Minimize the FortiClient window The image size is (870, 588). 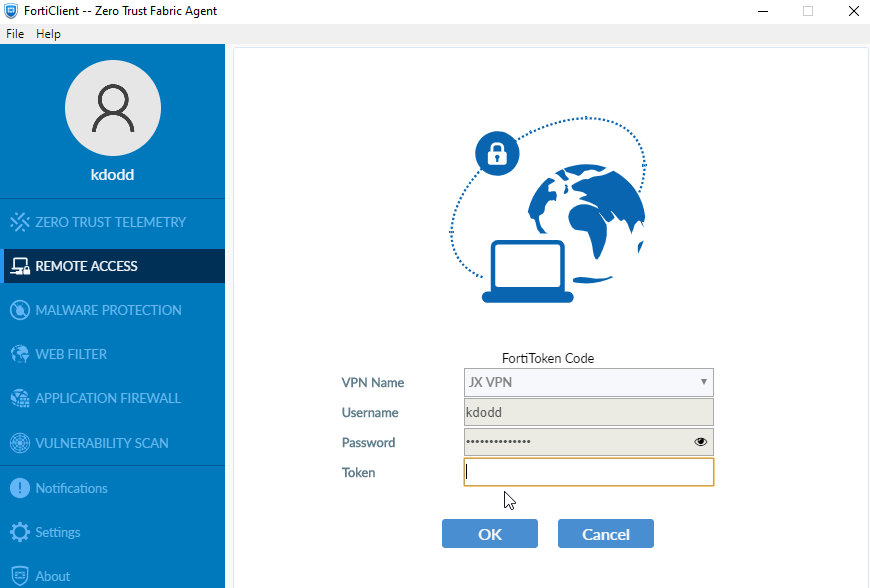763,11
